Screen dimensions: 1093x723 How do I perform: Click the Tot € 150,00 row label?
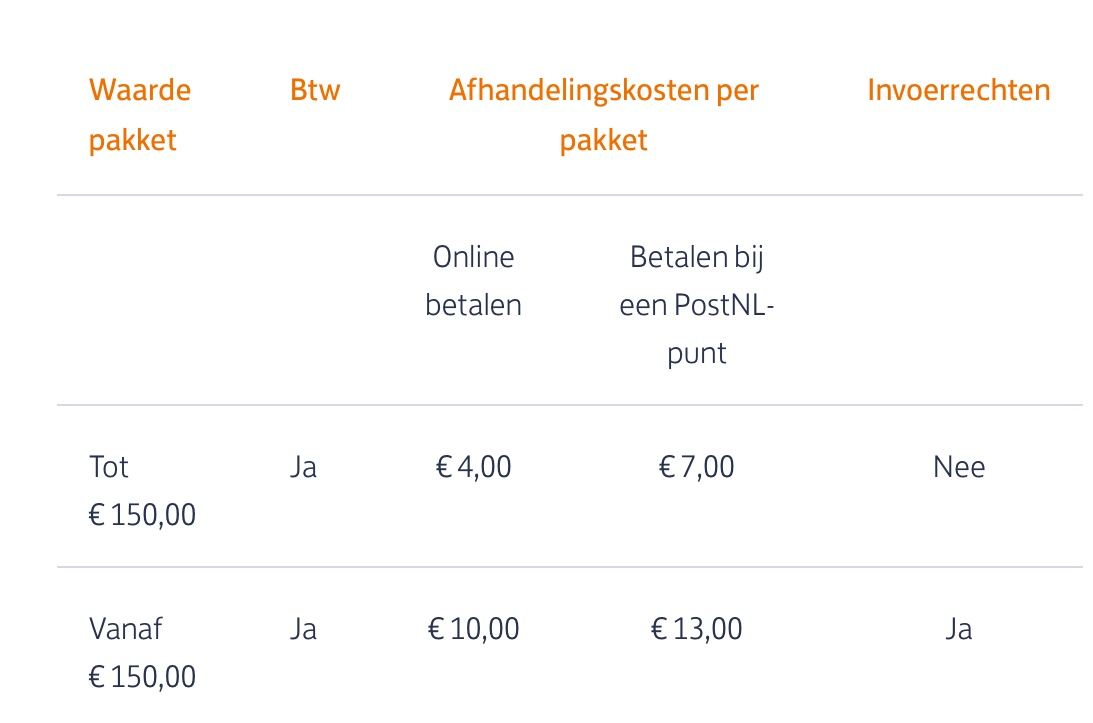point(142,491)
